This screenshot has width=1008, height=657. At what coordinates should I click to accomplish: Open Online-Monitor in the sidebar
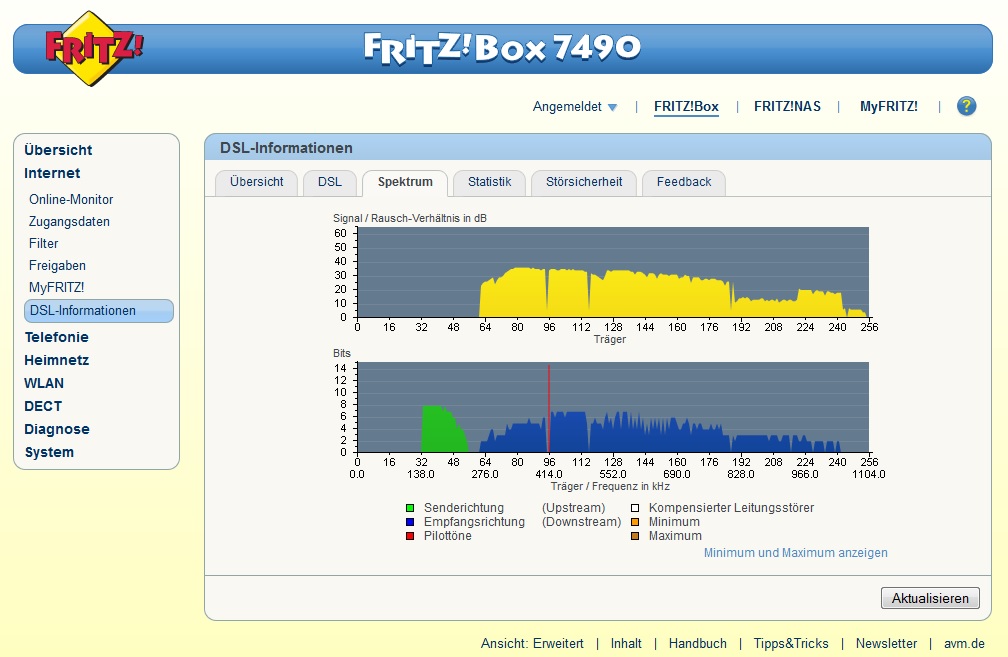[x=71, y=199]
